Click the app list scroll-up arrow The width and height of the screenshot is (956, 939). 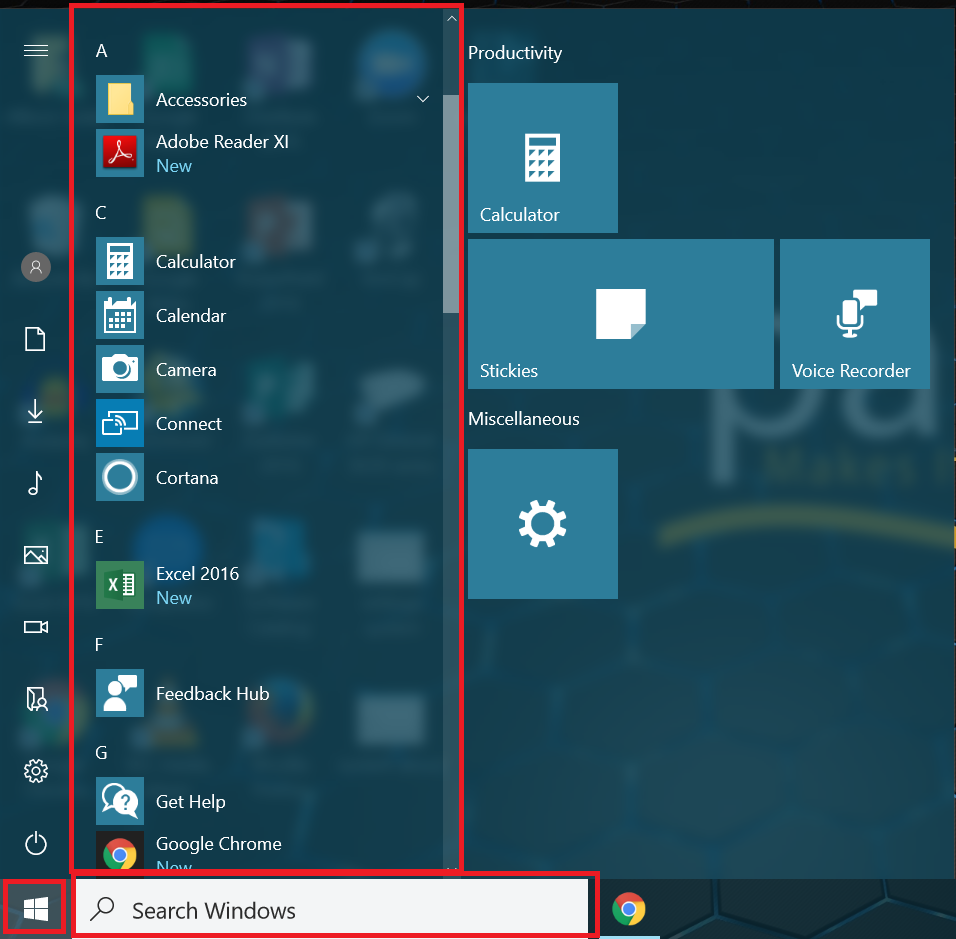click(451, 18)
